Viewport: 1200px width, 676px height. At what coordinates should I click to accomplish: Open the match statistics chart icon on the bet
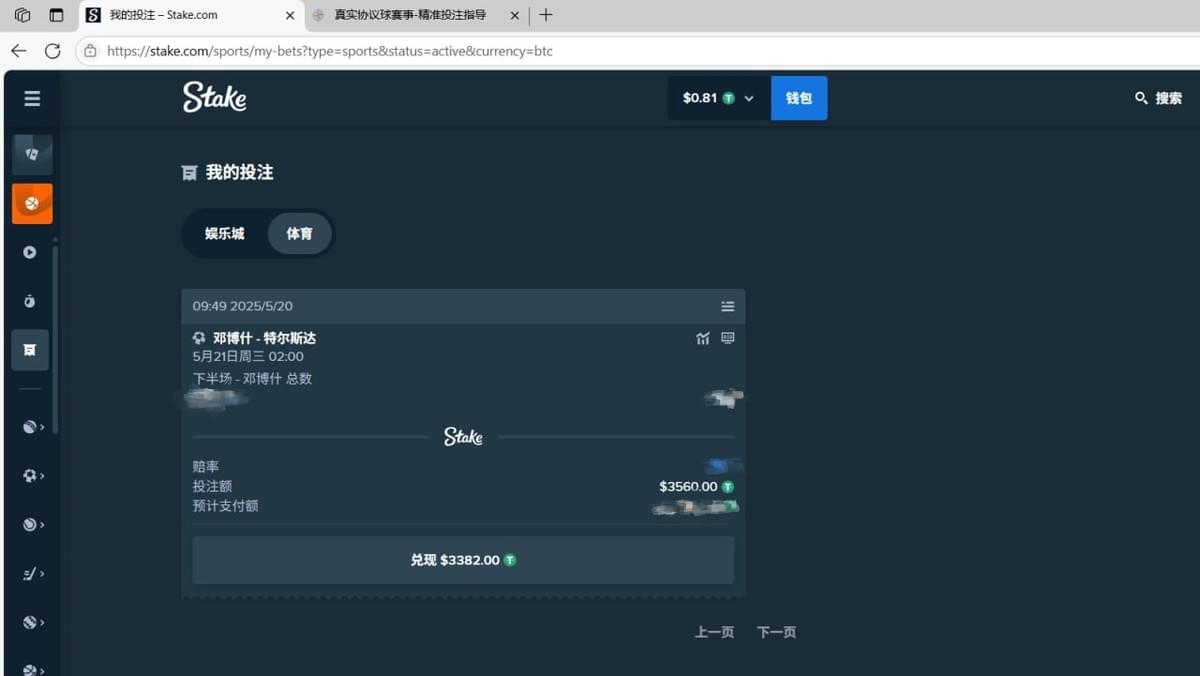(703, 338)
